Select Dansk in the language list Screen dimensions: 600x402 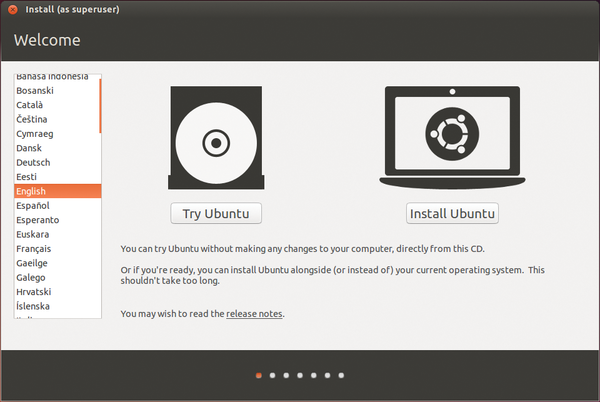57,148
